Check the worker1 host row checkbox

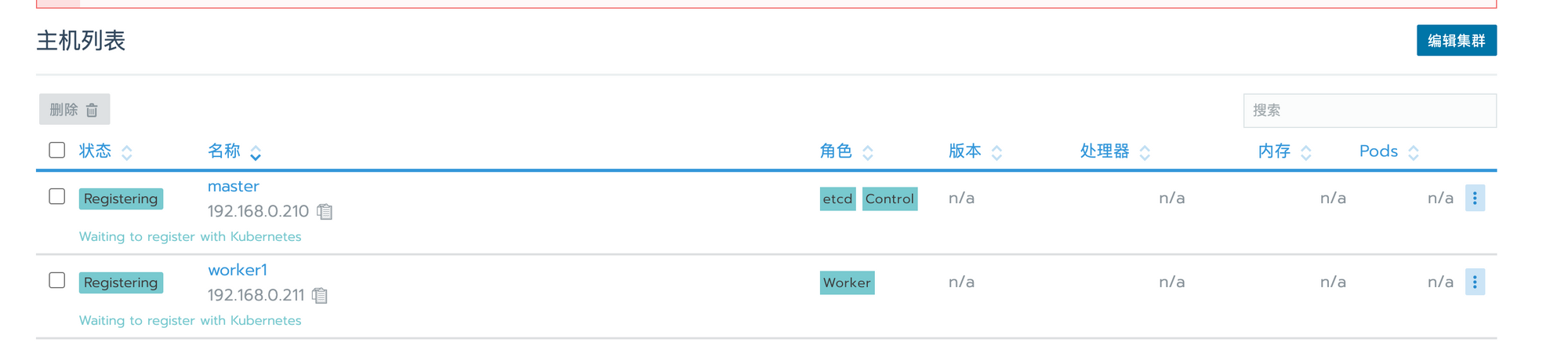pyautogui.click(x=56, y=280)
